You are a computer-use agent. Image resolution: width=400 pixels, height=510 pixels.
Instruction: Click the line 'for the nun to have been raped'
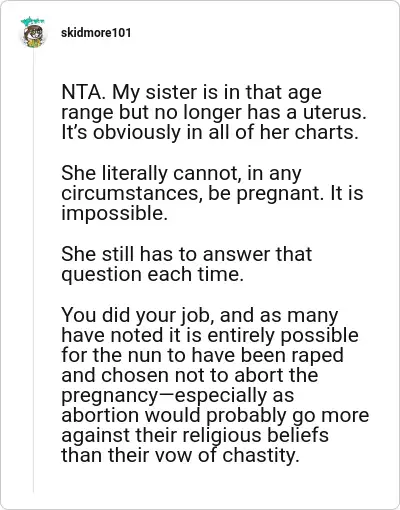[x=202, y=355]
